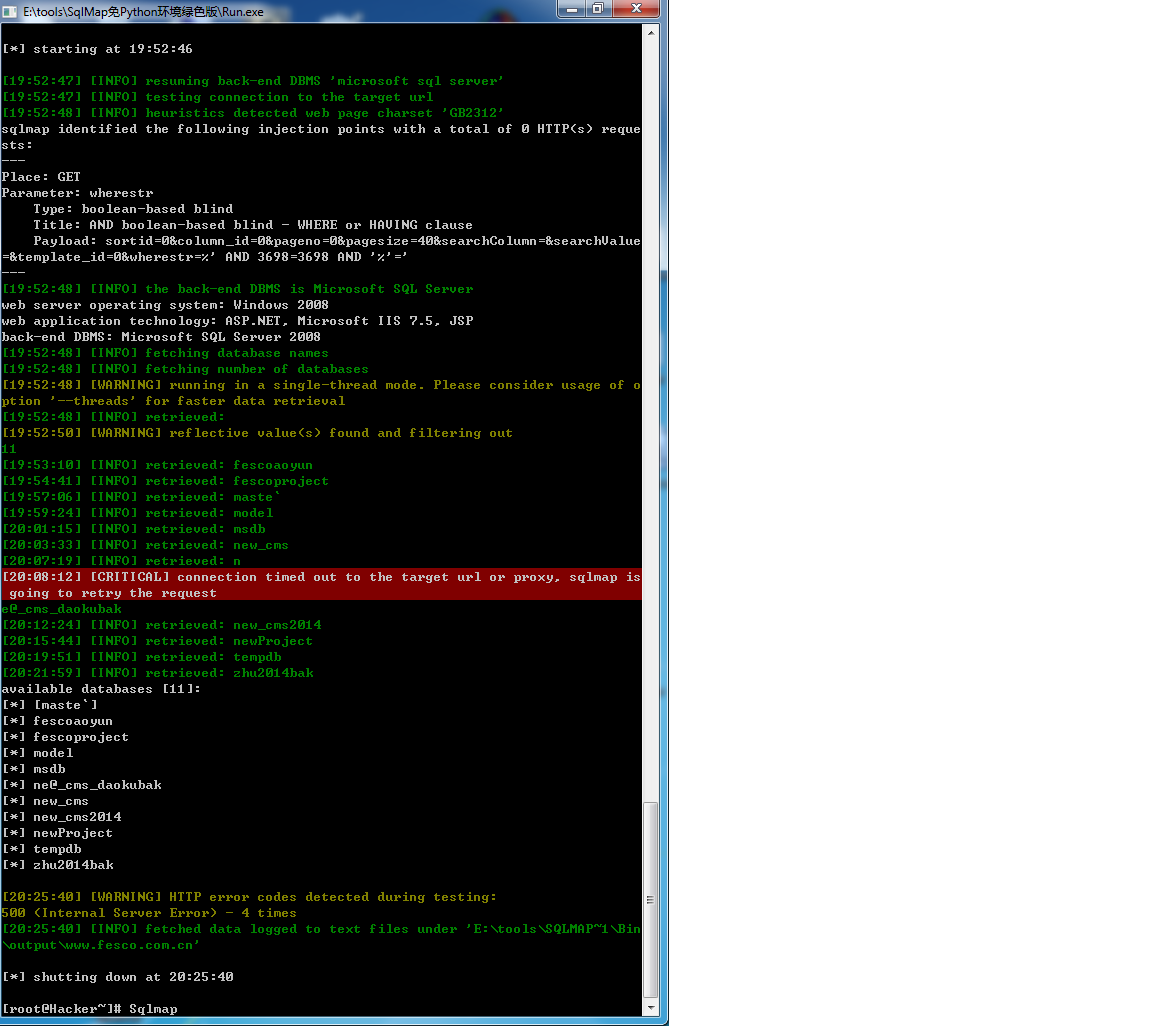
Task: Click 'retrieved: fescoaoyun' log line
Action: 157,465
